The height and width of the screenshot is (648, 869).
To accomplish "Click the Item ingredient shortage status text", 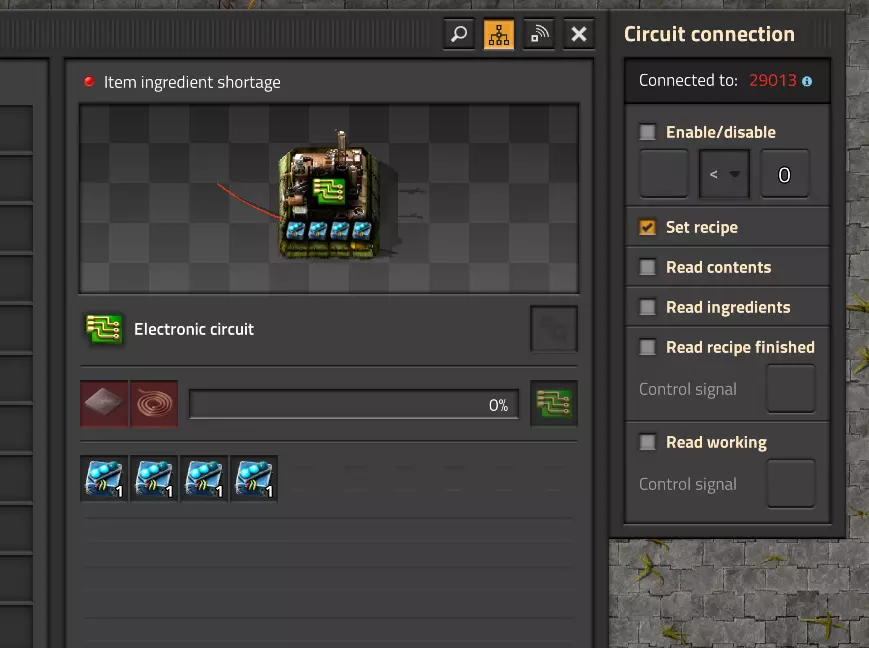I will click(192, 82).
